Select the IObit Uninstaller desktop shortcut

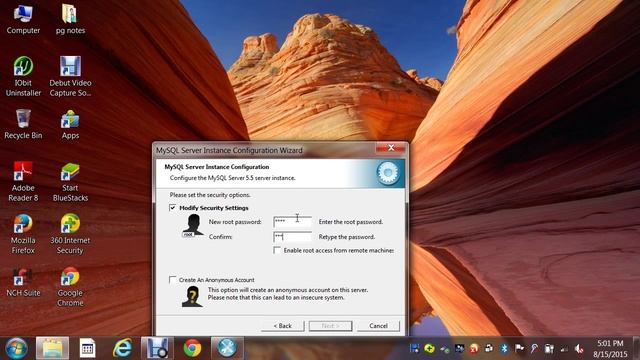tap(23, 77)
